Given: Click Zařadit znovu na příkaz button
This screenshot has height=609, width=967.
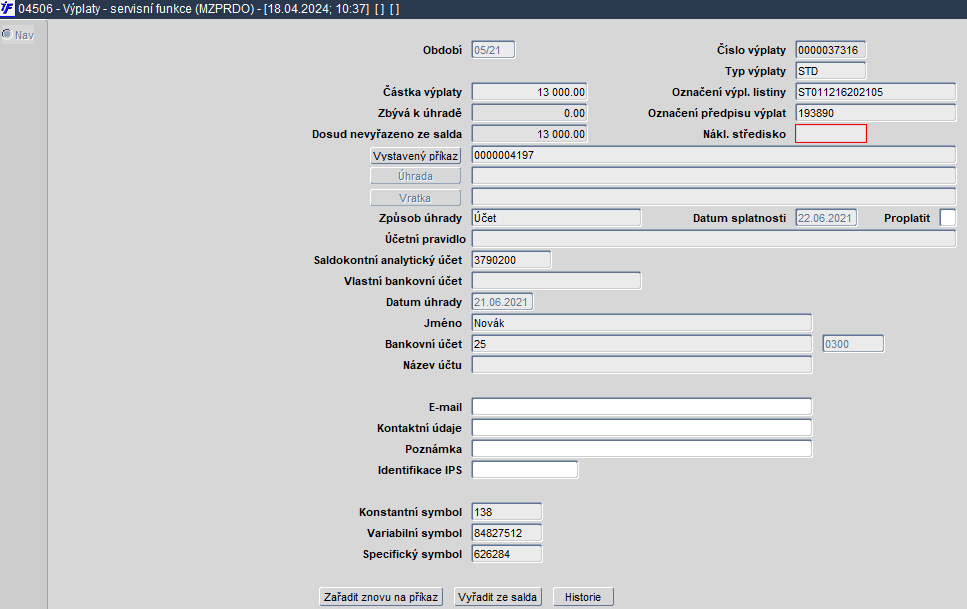Looking at the screenshot, I should point(381,597).
